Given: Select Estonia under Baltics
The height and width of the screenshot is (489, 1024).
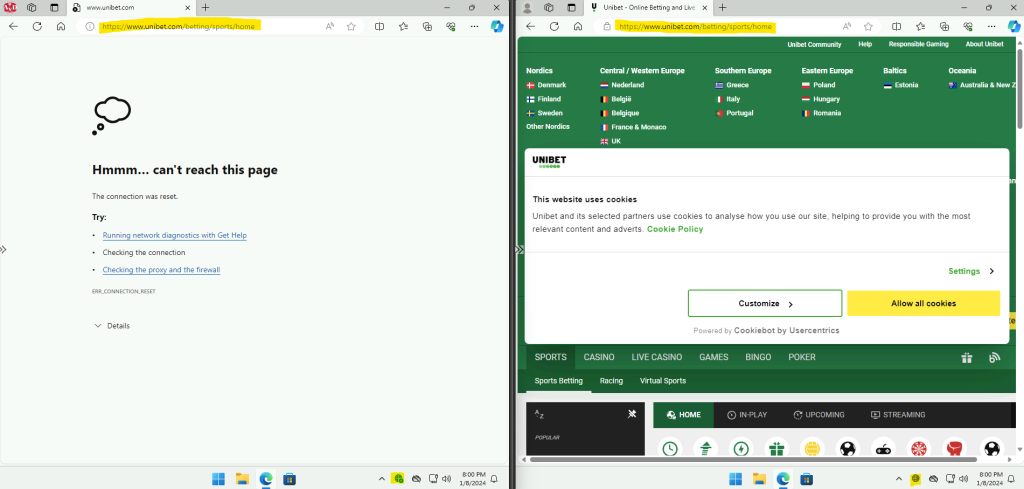Looking at the screenshot, I should pyautogui.click(x=901, y=85).
